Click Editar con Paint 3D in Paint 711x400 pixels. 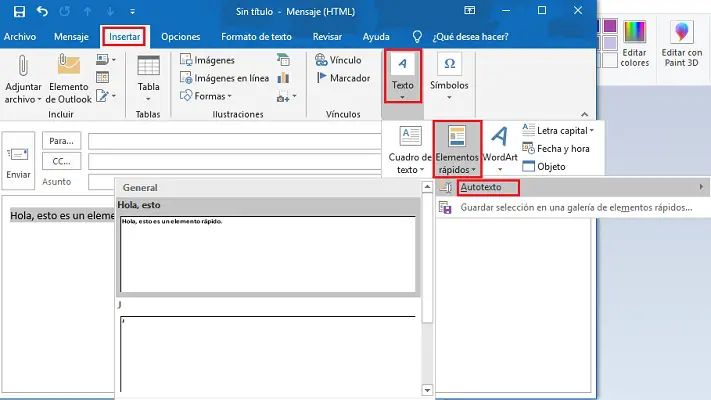(682, 44)
